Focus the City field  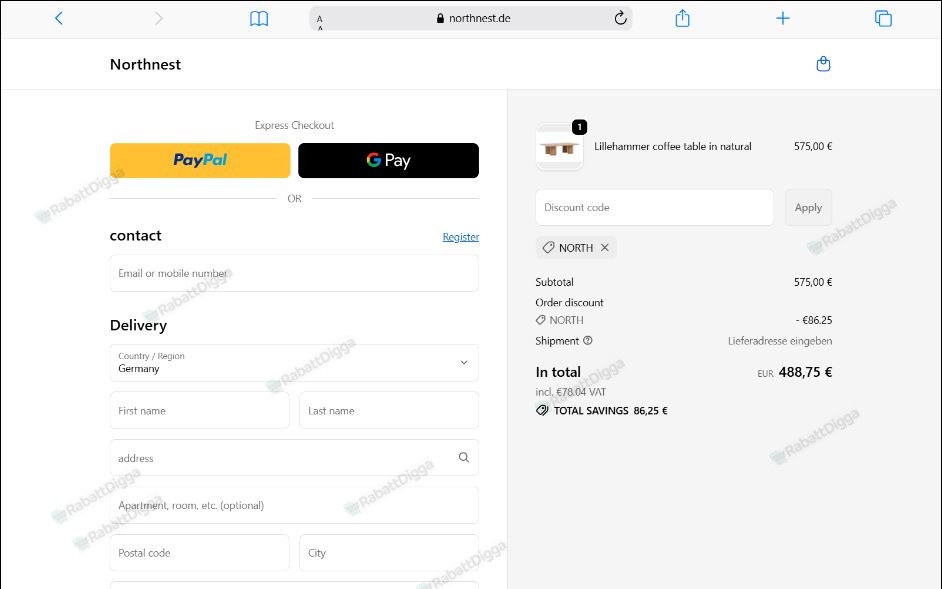[389, 553]
